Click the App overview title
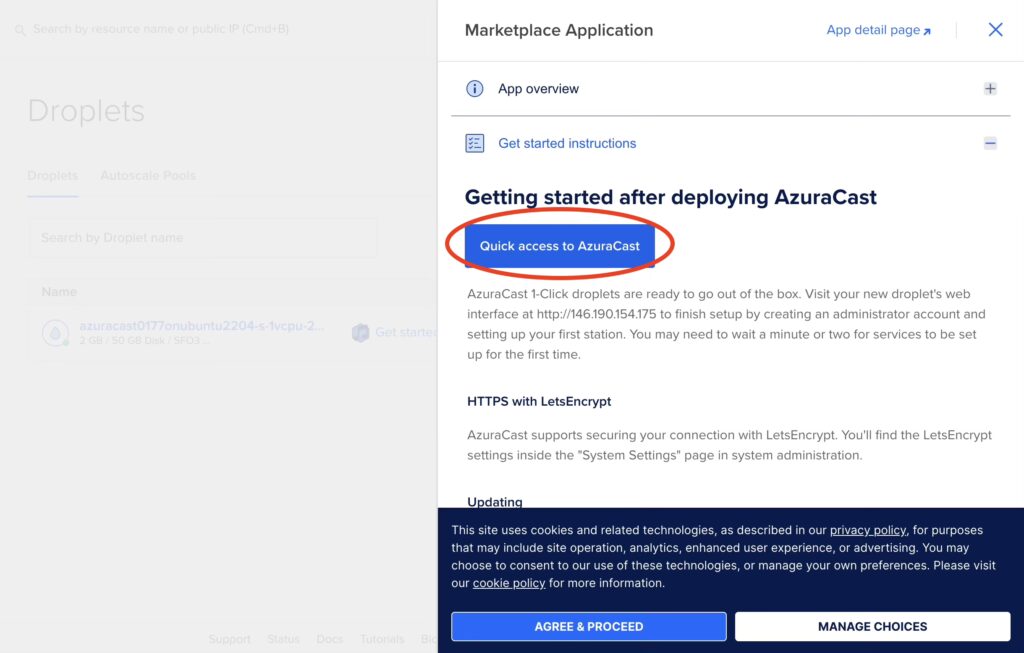Viewport: 1024px width, 653px height. coord(538,89)
